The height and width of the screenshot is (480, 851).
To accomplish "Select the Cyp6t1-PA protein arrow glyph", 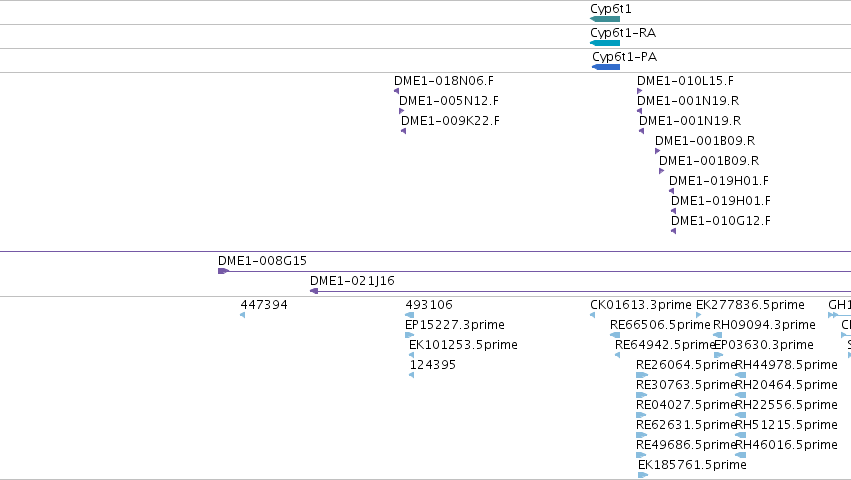I will (606, 67).
